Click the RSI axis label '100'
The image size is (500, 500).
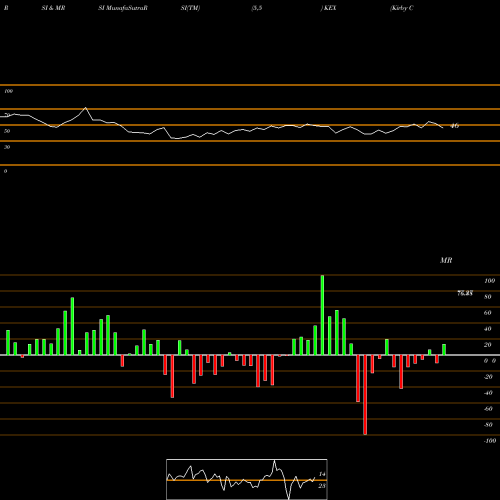pos(8,91)
